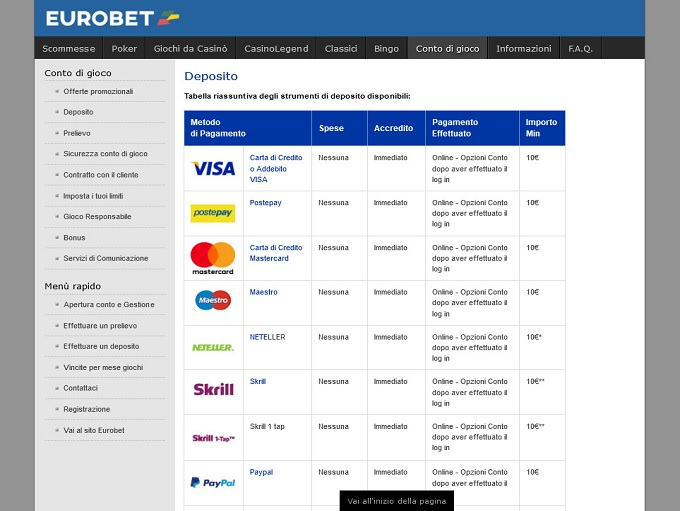Viewport: 680px width, 511px height.
Task: Switch to the Poker tab
Action: (124, 48)
